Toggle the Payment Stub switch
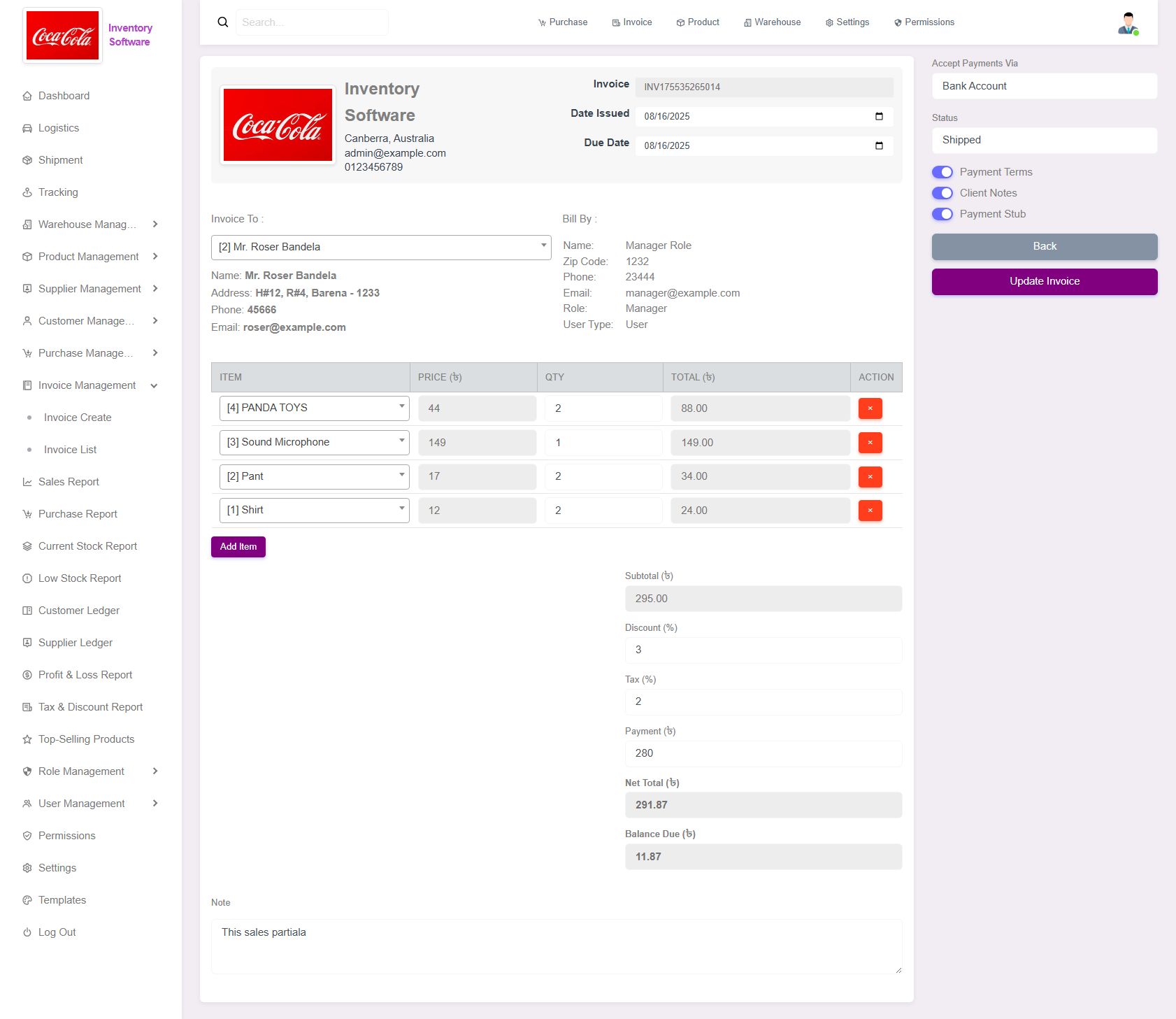Image resolution: width=1176 pixels, height=1019 pixels. (942, 214)
